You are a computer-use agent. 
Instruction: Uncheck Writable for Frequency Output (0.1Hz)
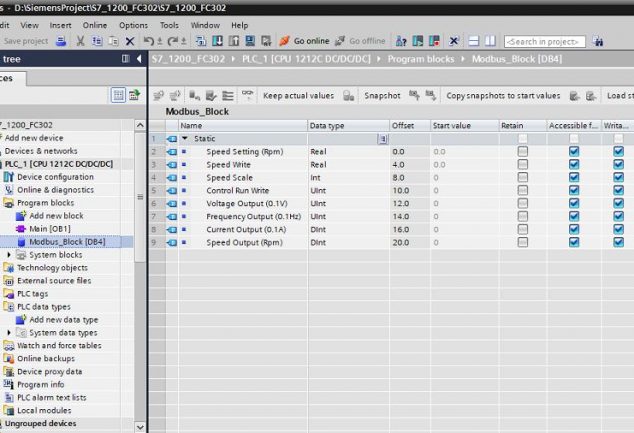point(618,216)
